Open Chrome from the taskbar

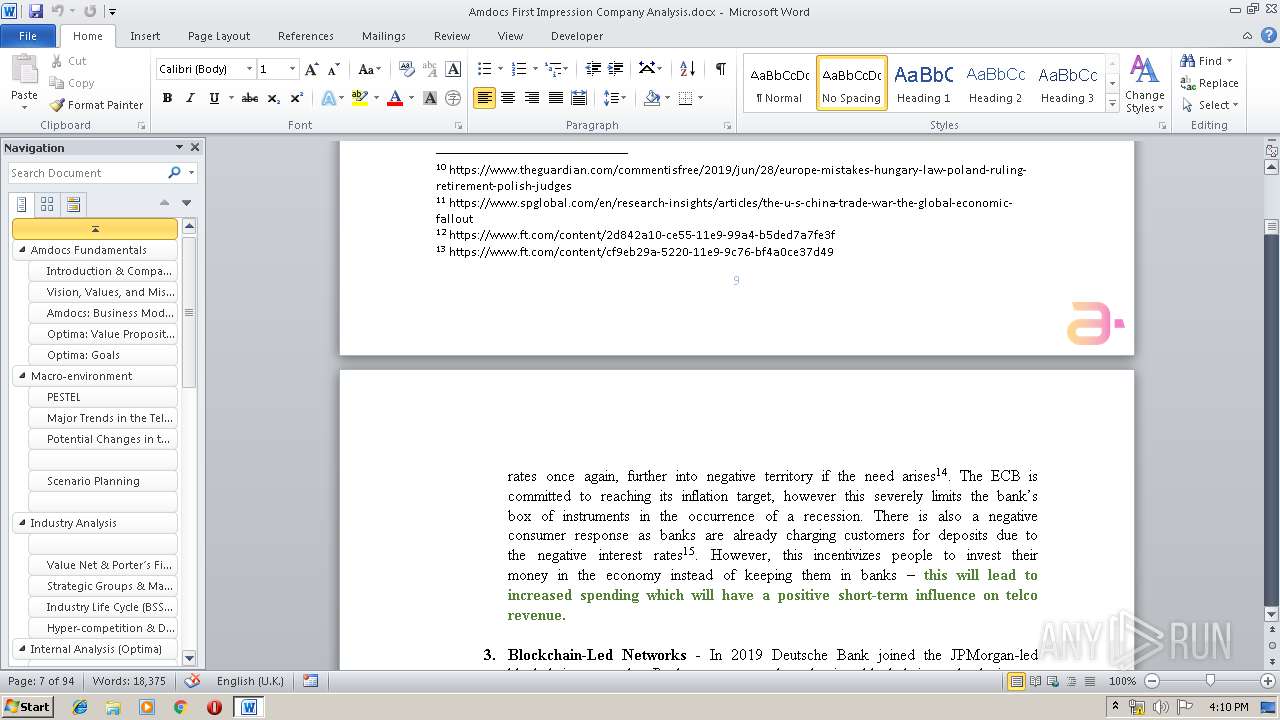[180, 707]
